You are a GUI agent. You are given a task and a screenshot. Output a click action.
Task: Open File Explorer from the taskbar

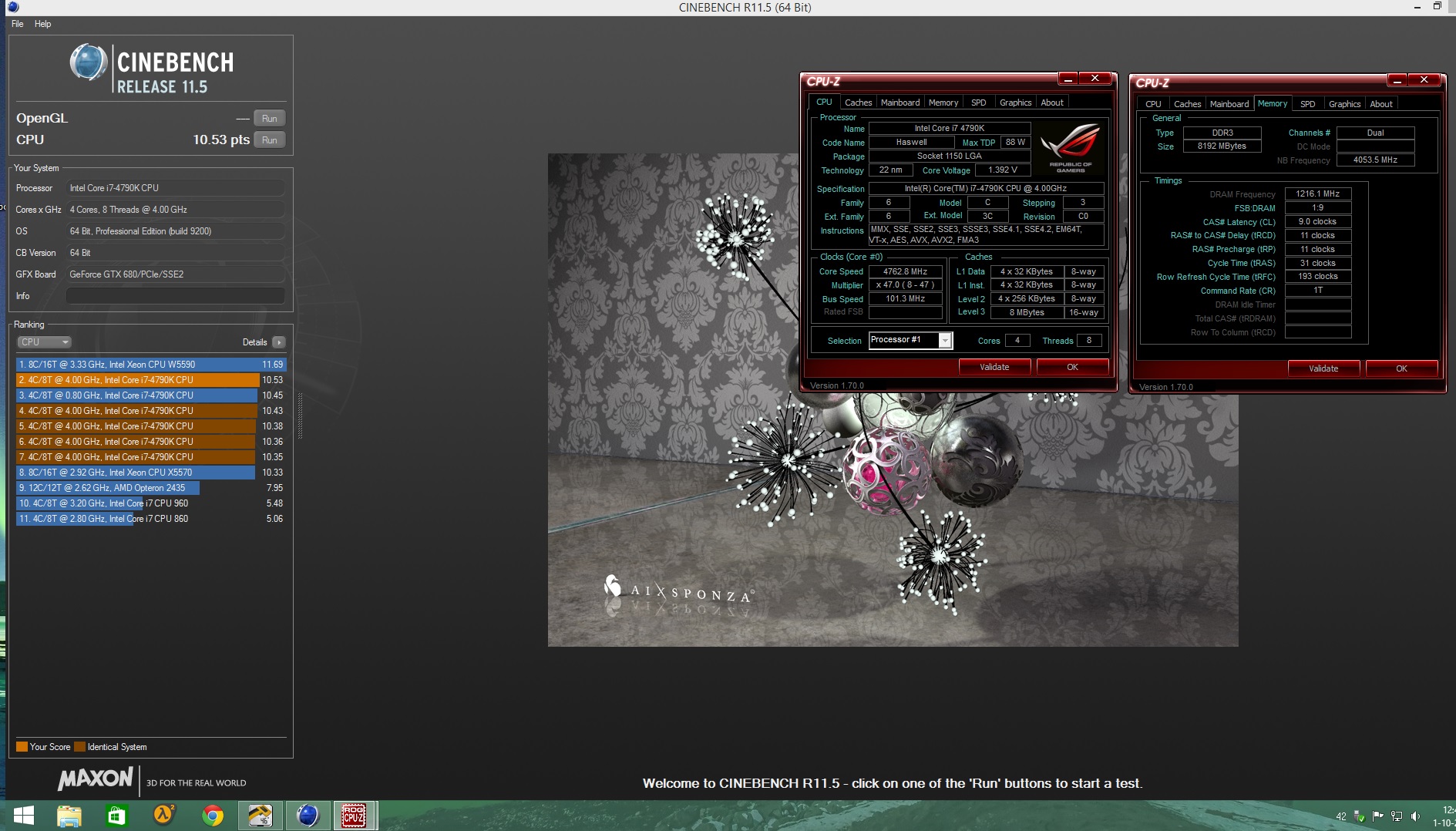pos(69,816)
